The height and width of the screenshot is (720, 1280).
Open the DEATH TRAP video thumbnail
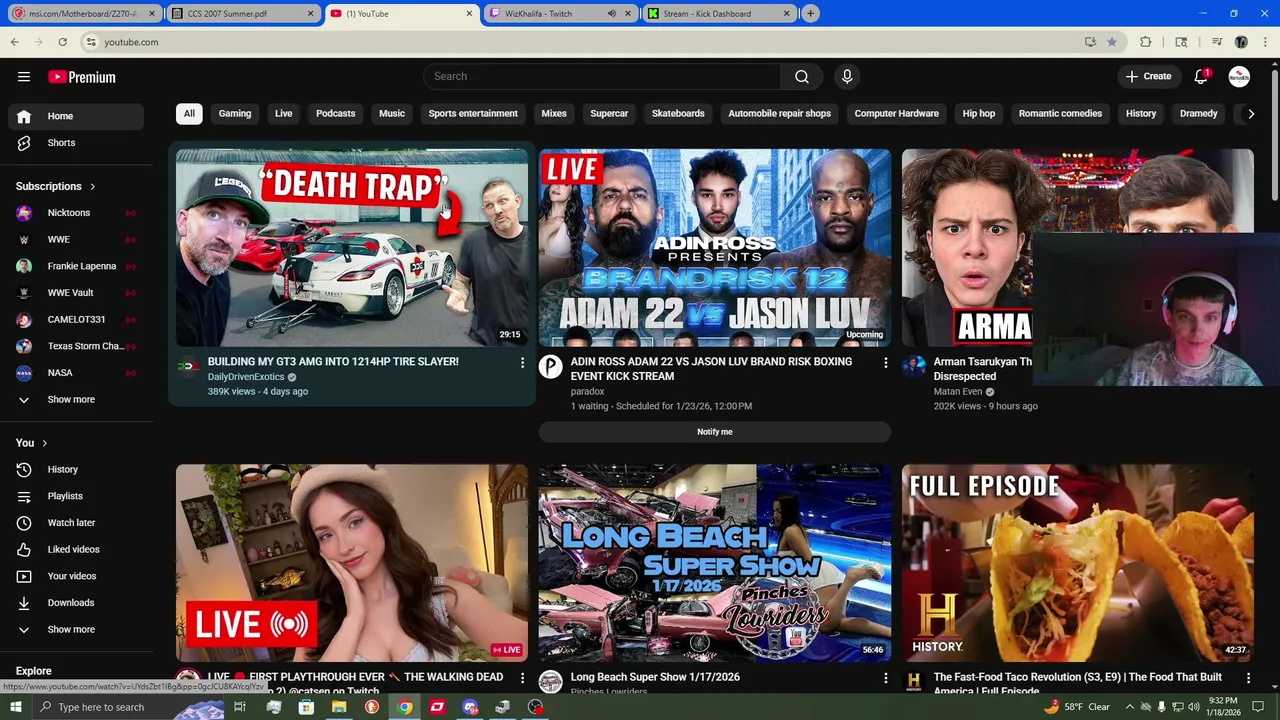click(352, 248)
